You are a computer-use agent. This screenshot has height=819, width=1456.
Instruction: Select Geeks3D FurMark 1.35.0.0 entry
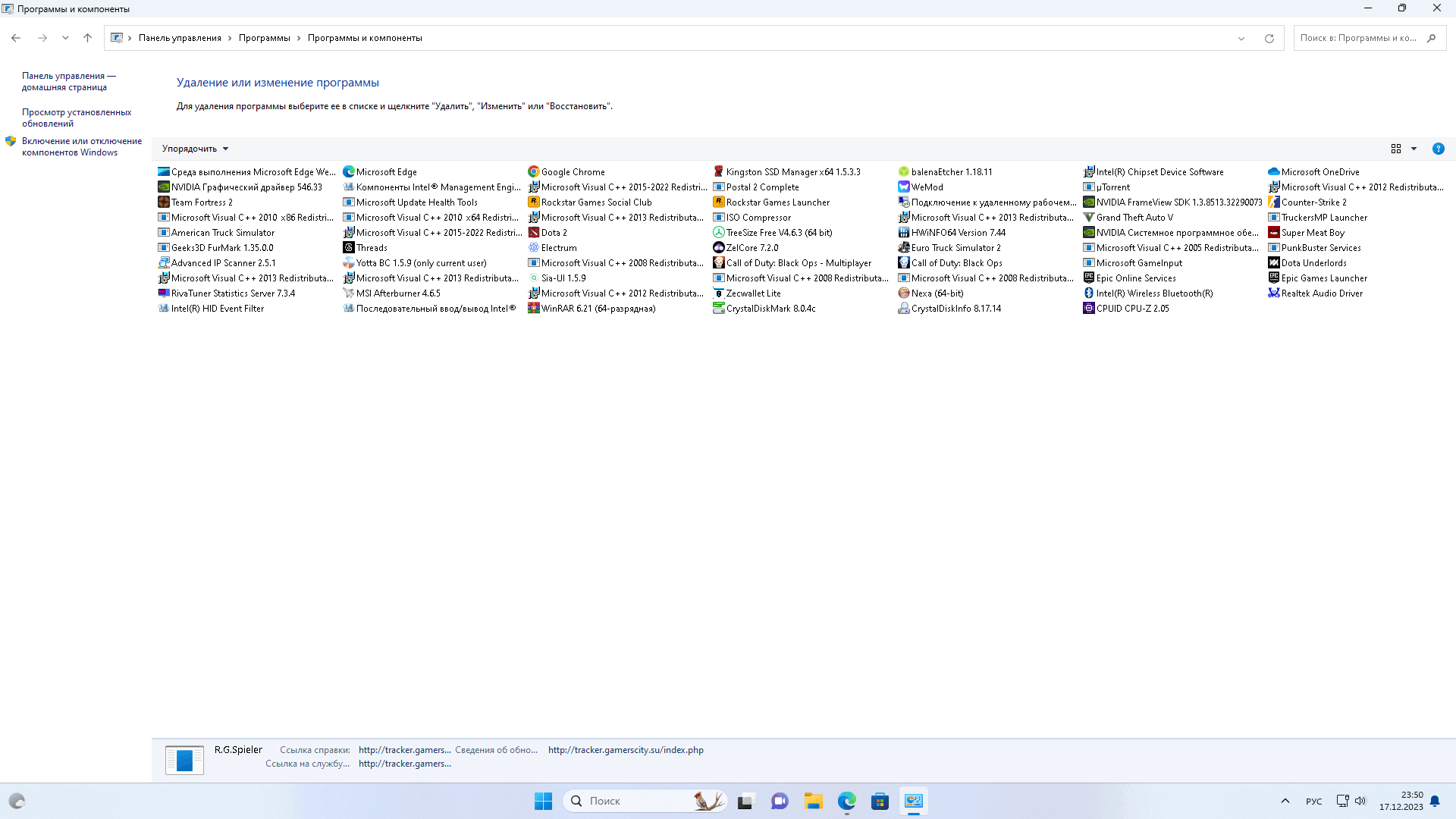click(x=215, y=248)
